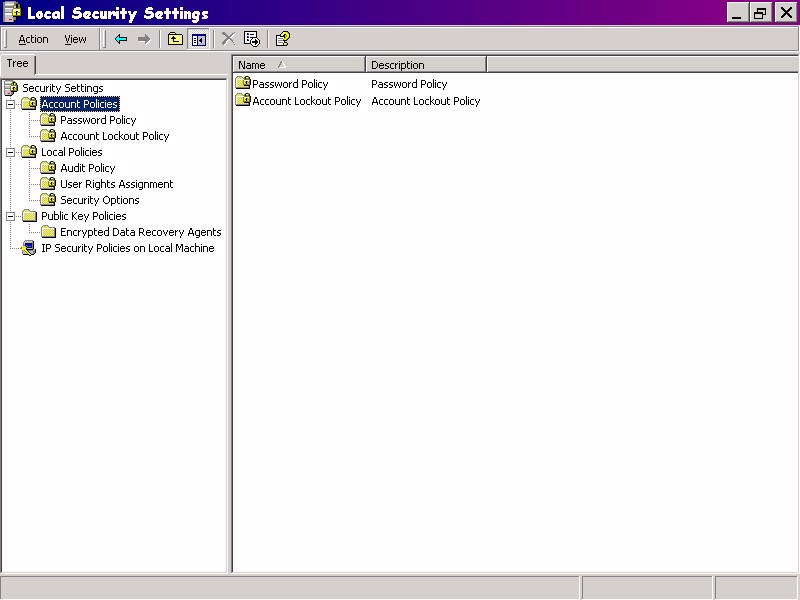
Task: Sort list by the Name column header
Action: click(x=299, y=65)
